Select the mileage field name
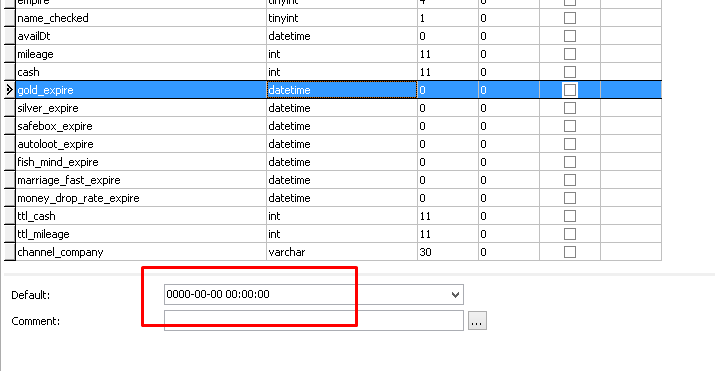This screenshot has width=715, height=371. (x=35, y=54)
